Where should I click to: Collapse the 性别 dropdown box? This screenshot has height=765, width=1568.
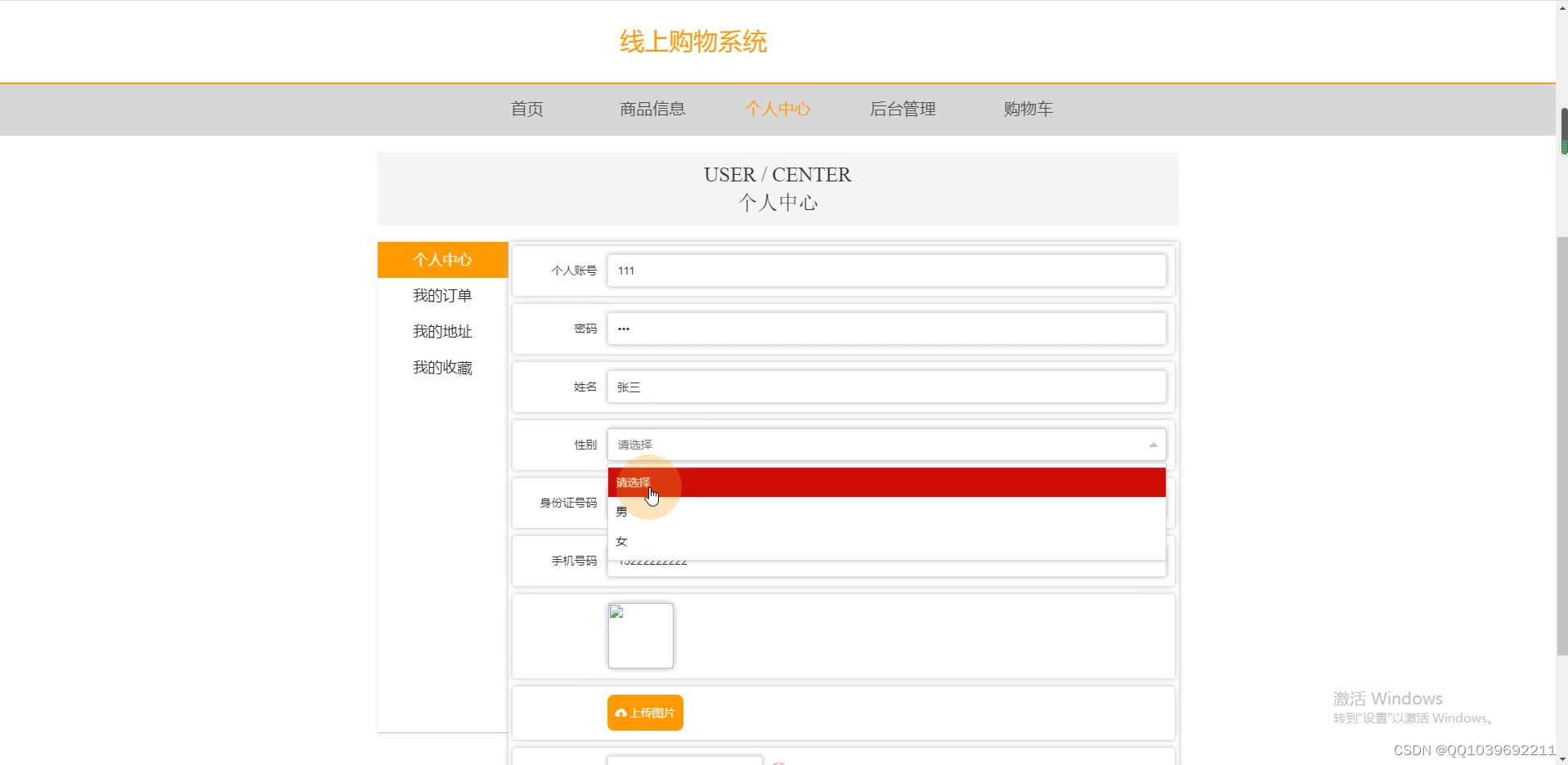pos(886,445)
